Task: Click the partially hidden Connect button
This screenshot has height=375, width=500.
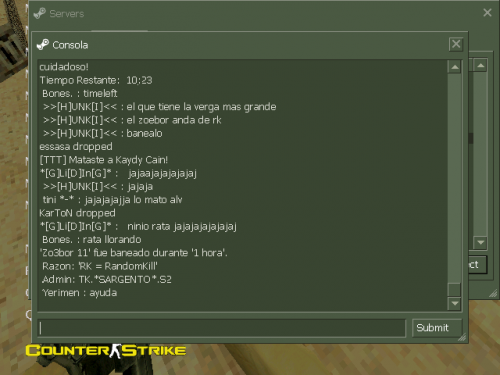Action: pos(478,265)
